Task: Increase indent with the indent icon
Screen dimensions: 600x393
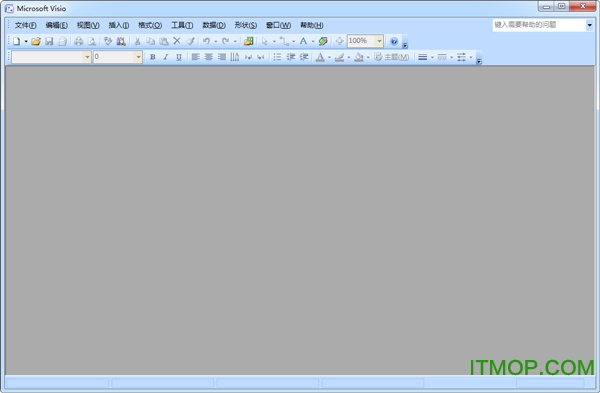Action: (x=304, y=57)
